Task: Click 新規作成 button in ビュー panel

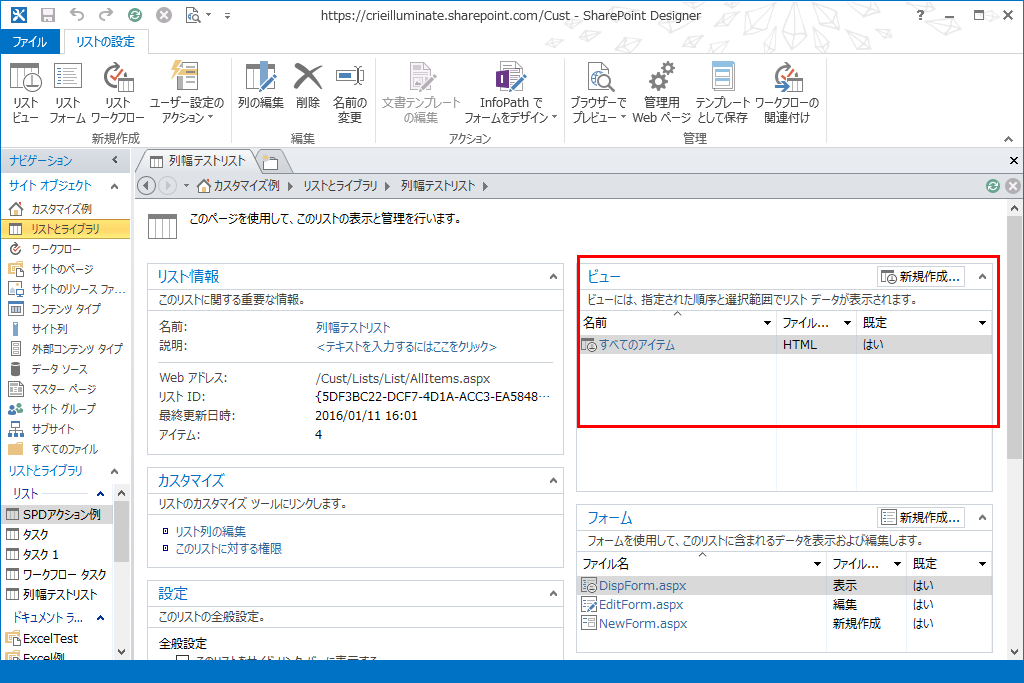Action: point(921,276)
